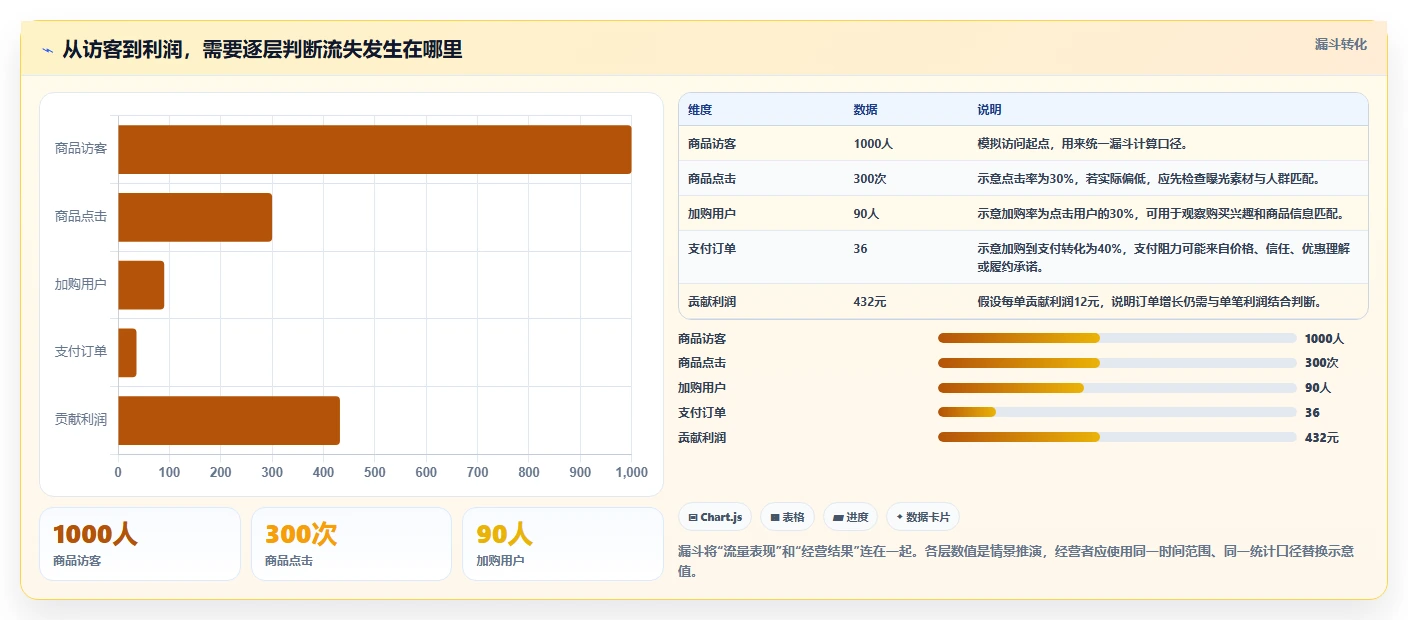The width and height of the screenshot is (1408, 620).
Task: Click the 加购用户 cell in the table's 维度 column
Action: pos(712,214)
